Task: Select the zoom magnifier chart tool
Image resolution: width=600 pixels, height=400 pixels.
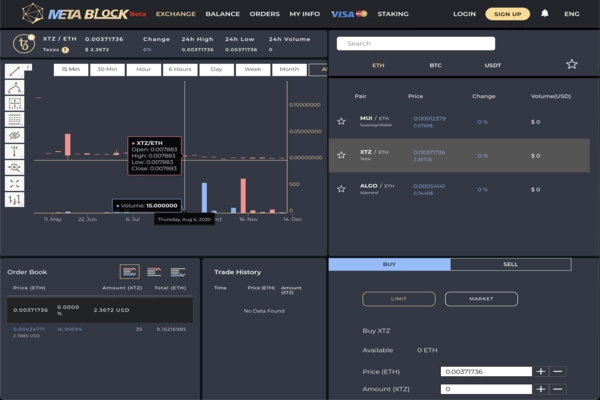Action: click(x=15, y=168)
